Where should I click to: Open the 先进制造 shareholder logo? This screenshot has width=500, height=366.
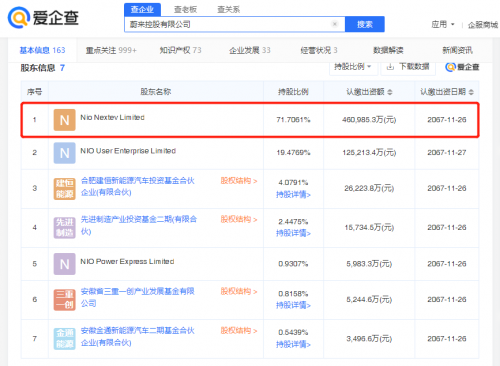coord(64,228)
